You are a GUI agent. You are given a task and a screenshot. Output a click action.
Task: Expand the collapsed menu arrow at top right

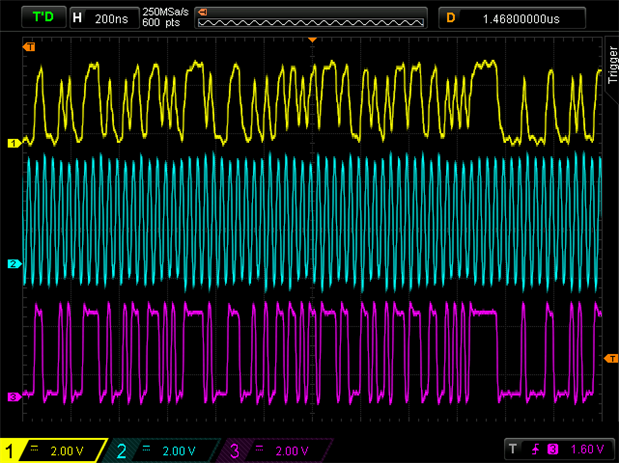click(611, 17)
